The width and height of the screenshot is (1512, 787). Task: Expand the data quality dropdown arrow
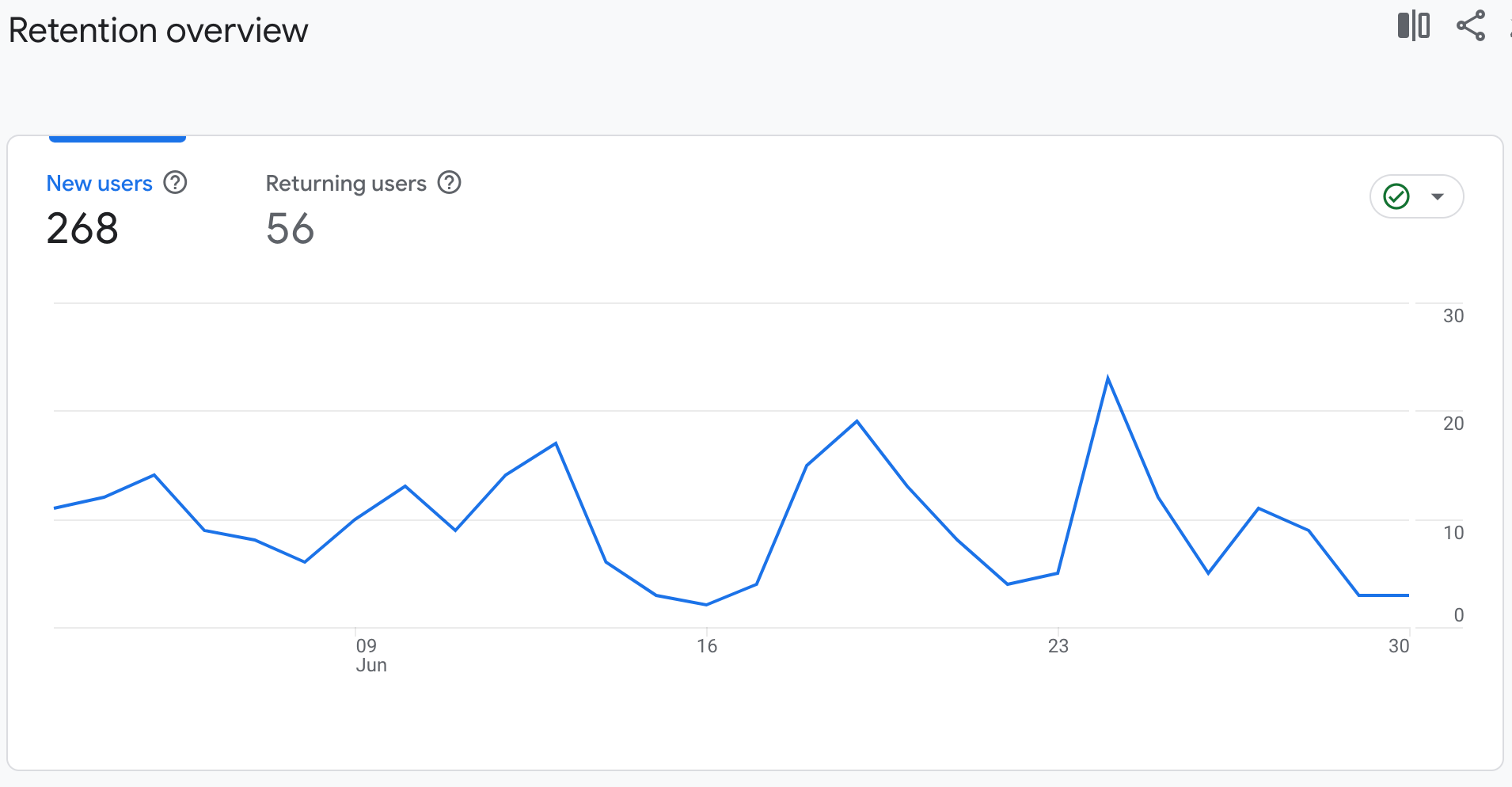click(1438, 196)
